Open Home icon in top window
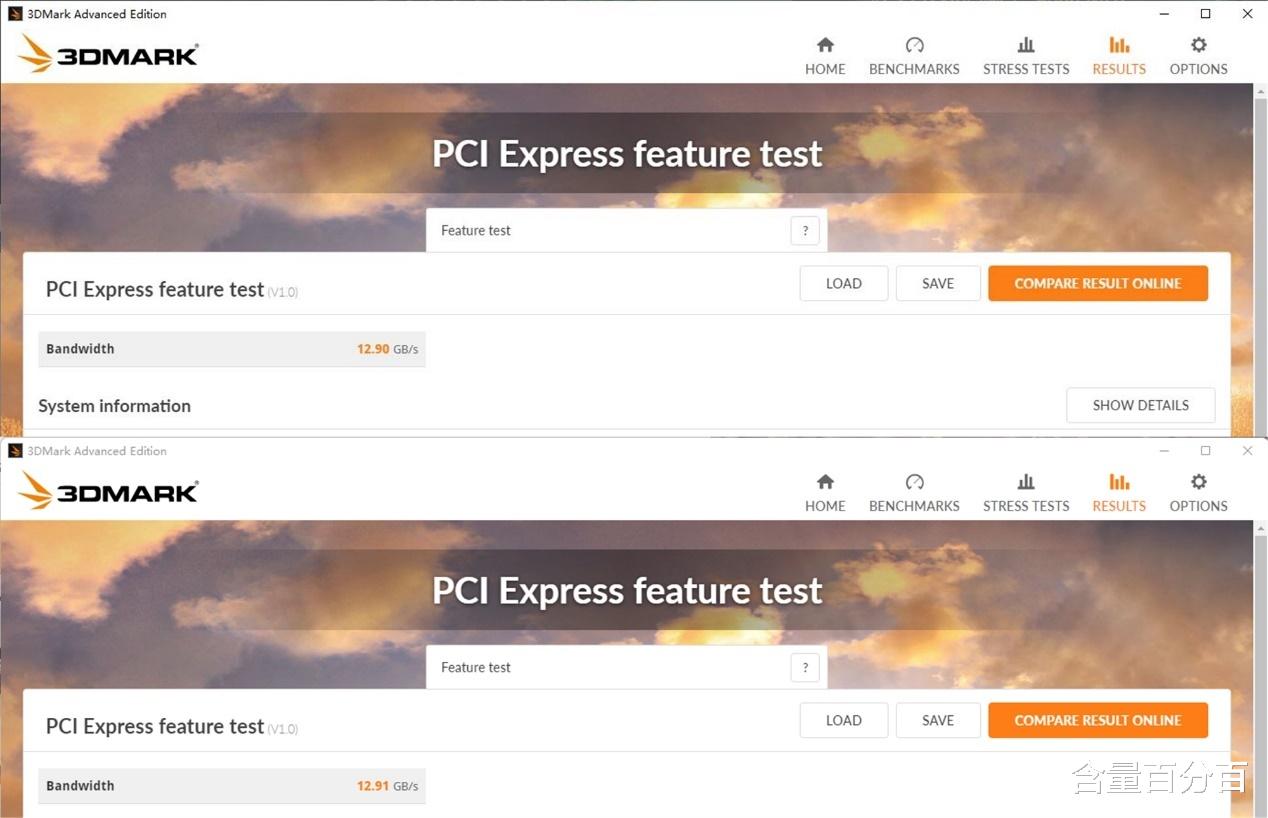The width and height of the screenshot is (1268, 818). [x=825, y=46]
